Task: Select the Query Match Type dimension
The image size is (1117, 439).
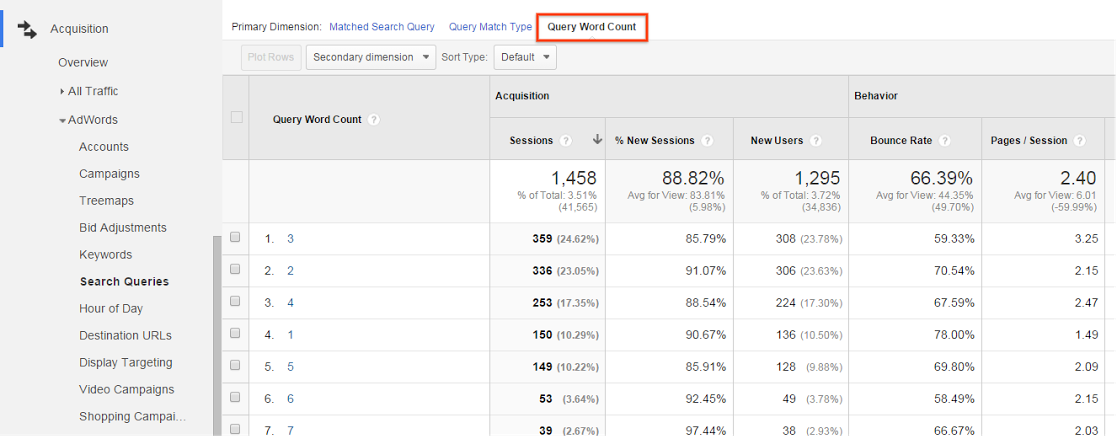Action: click(490, 27)
